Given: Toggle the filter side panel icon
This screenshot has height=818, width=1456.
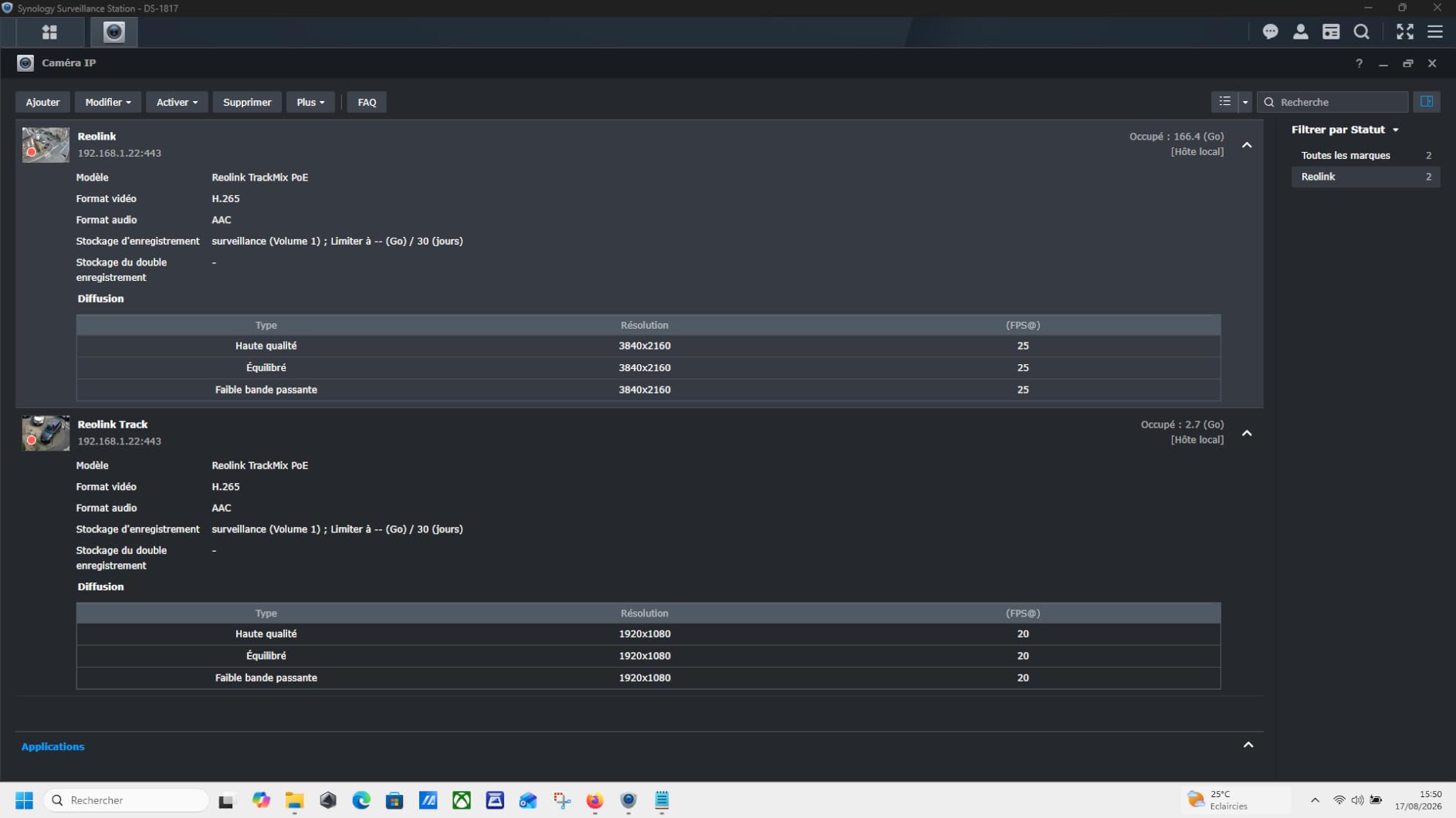Looking at the screenshot, I should pos(1427,102).
